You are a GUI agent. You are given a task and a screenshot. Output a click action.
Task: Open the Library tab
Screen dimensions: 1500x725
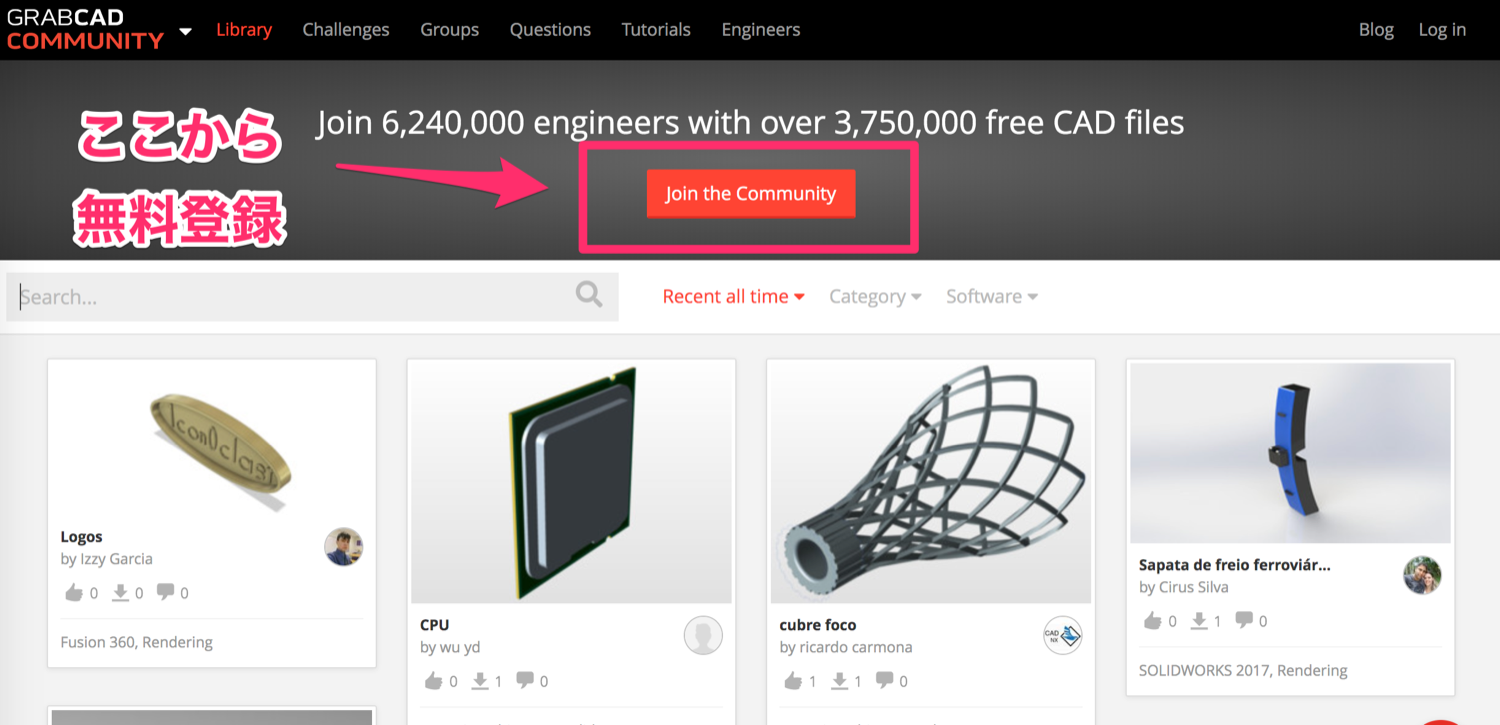pyautogui.click(x=244, y=30)
